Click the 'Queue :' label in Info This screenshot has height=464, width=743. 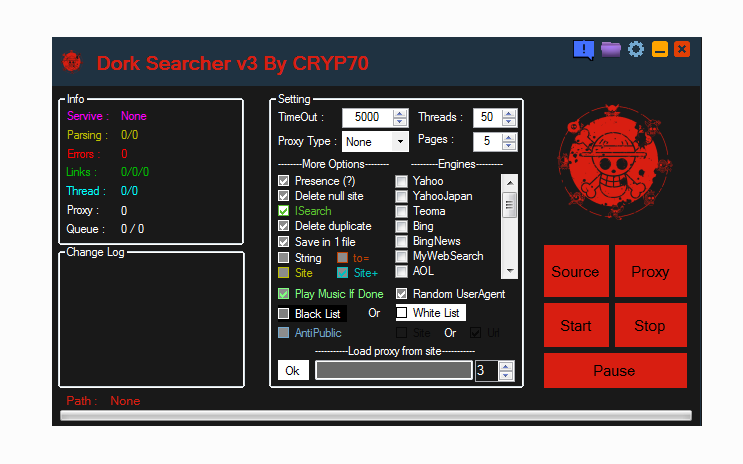coord(85,229)
